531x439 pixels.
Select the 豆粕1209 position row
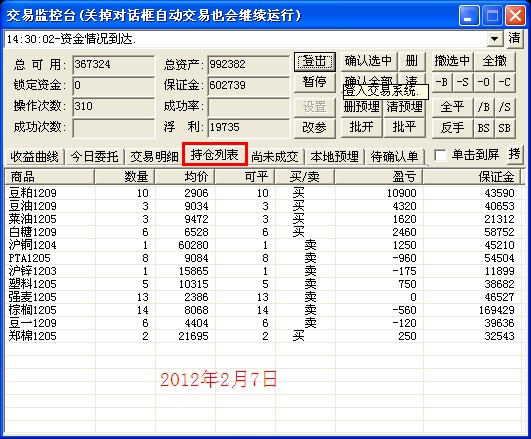[x=263, y=193]
